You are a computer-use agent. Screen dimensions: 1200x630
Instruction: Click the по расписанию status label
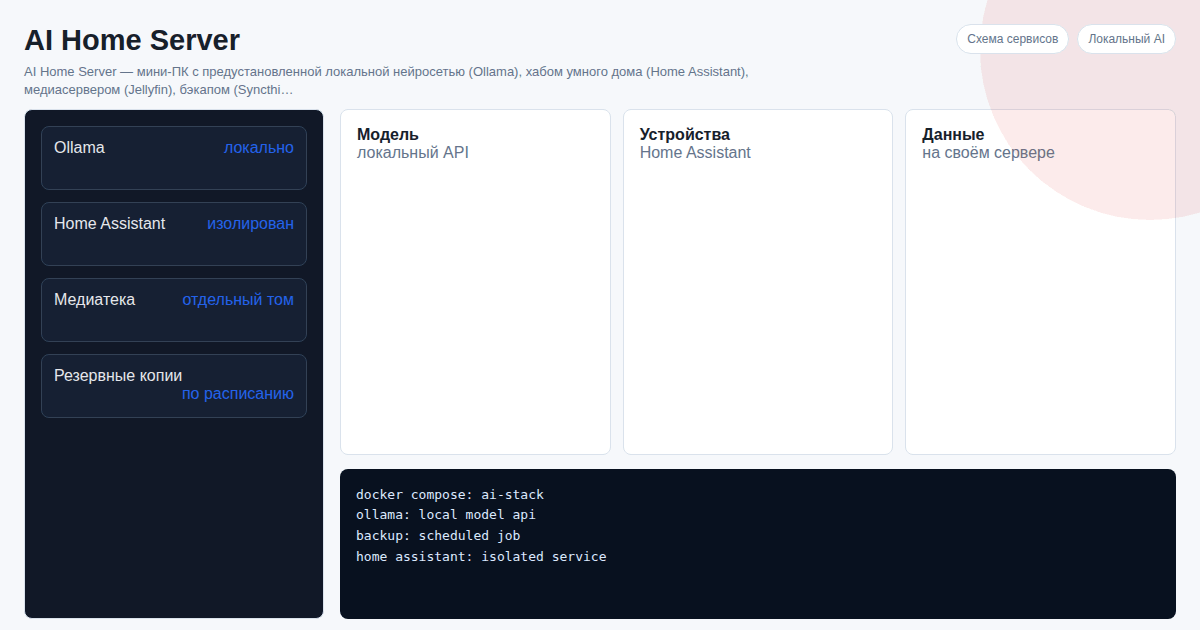point(238,393)
